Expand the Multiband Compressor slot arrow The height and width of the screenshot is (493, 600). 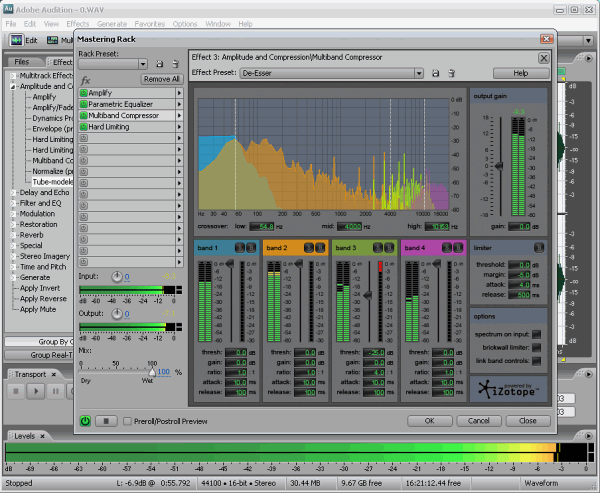(179, 116)
